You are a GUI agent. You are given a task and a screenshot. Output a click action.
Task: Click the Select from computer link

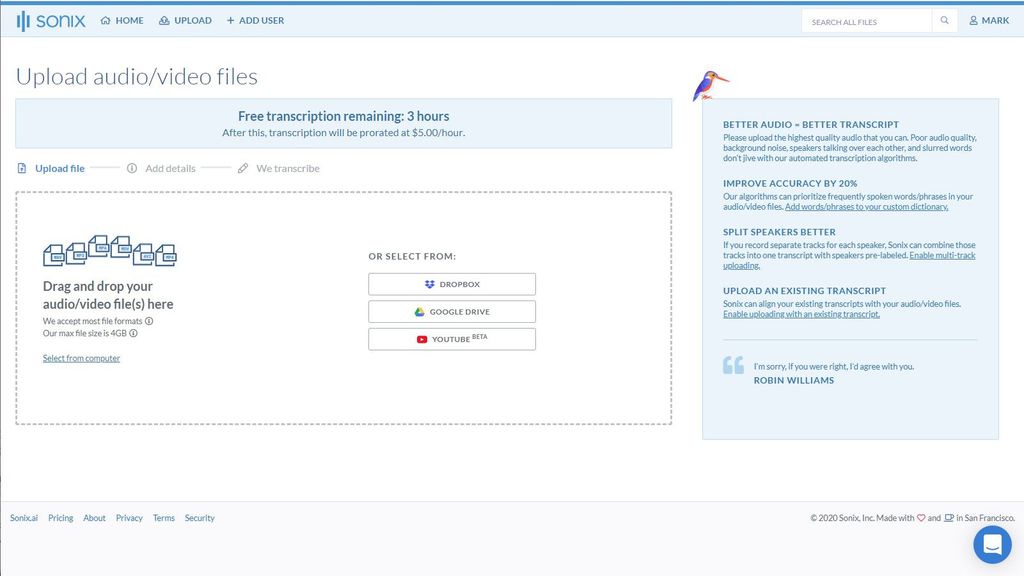tap(81, 357)
